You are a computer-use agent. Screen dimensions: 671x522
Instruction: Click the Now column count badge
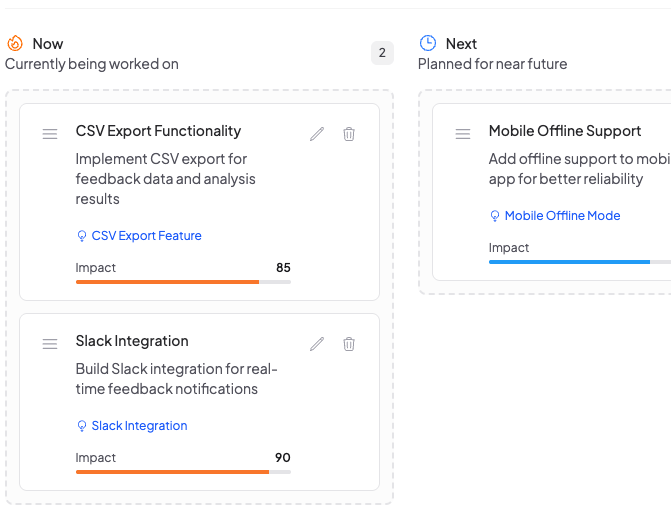[382, 53]
